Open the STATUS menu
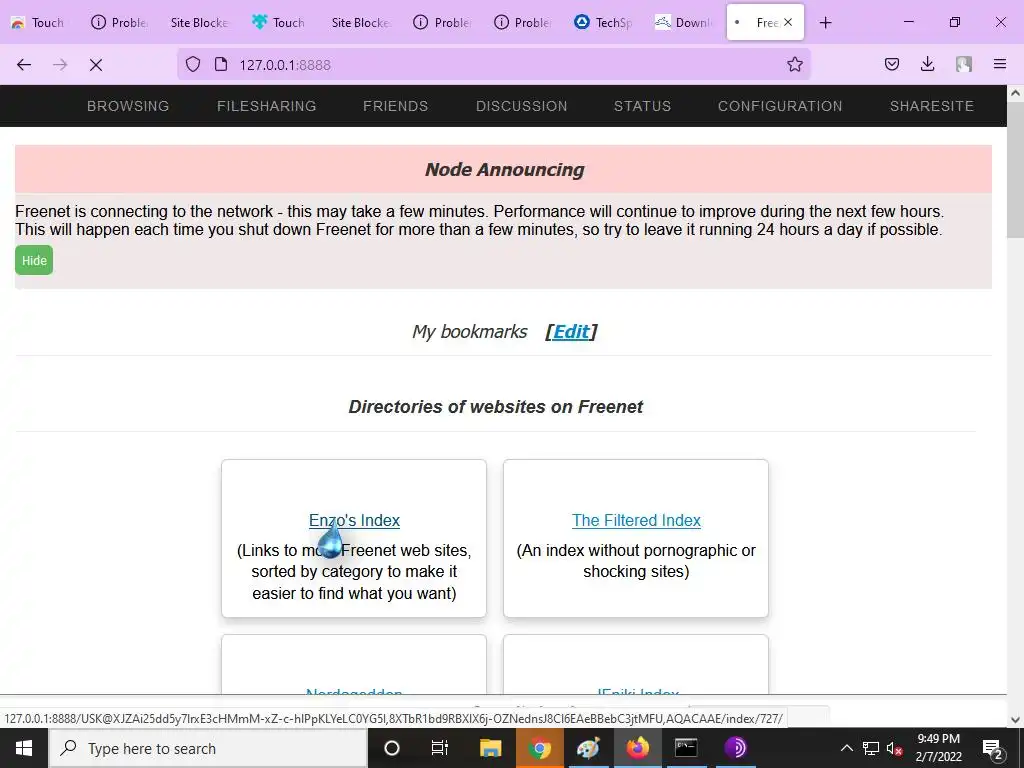1024x768 pixels. tap(643, 106)
